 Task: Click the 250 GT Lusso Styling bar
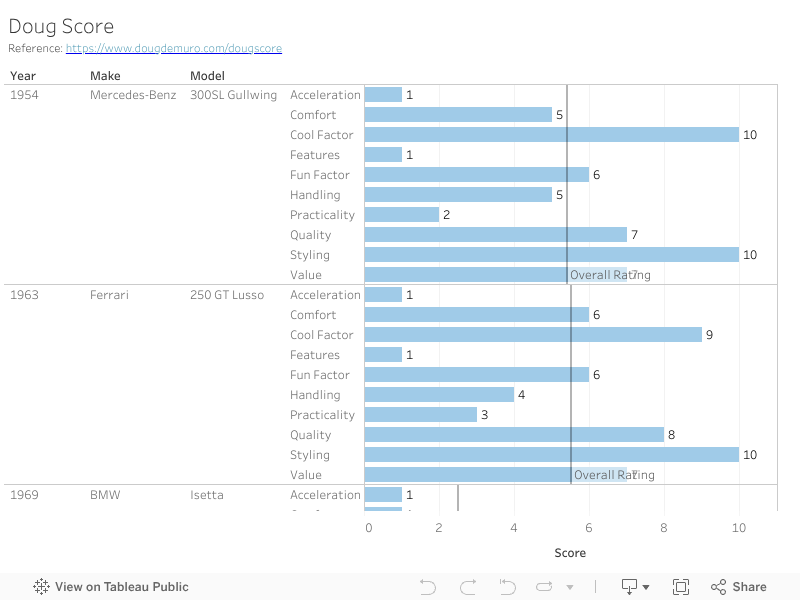pyautogui.click(x=552, y=455)
